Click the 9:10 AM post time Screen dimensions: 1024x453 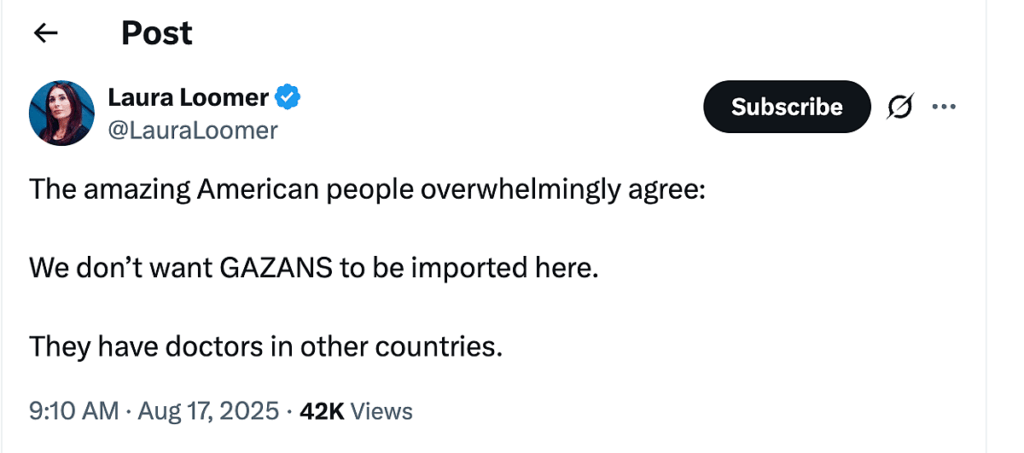click(x=73, y=411)
